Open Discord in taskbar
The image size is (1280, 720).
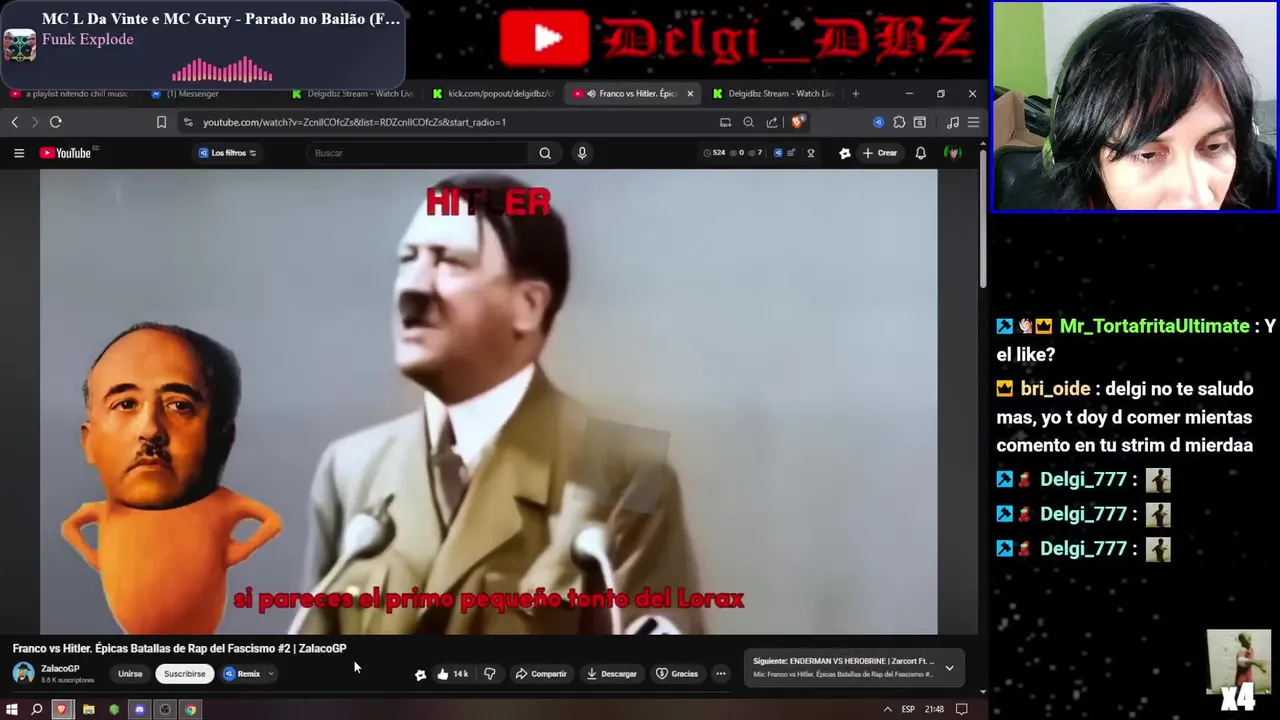(x=139, y=709)
